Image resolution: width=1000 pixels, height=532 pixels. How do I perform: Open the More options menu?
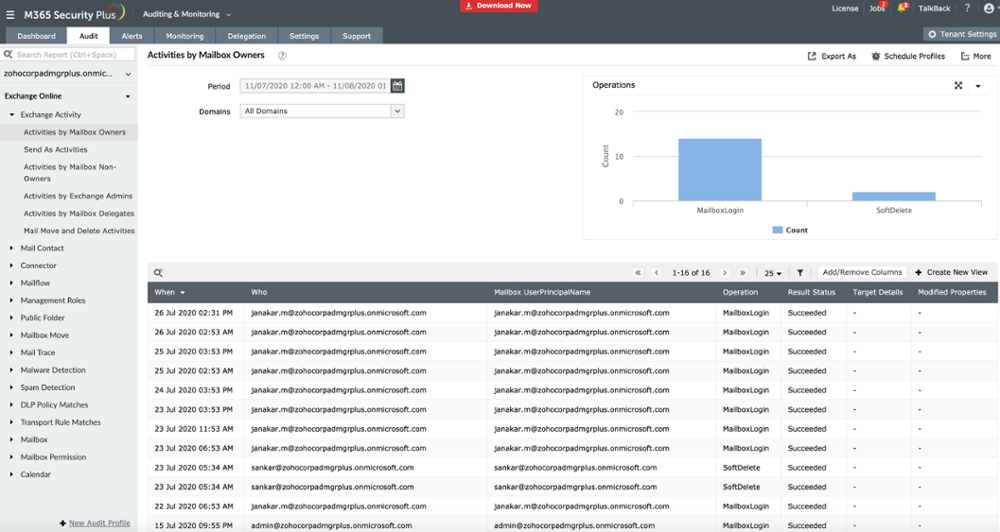pos(976,56)
